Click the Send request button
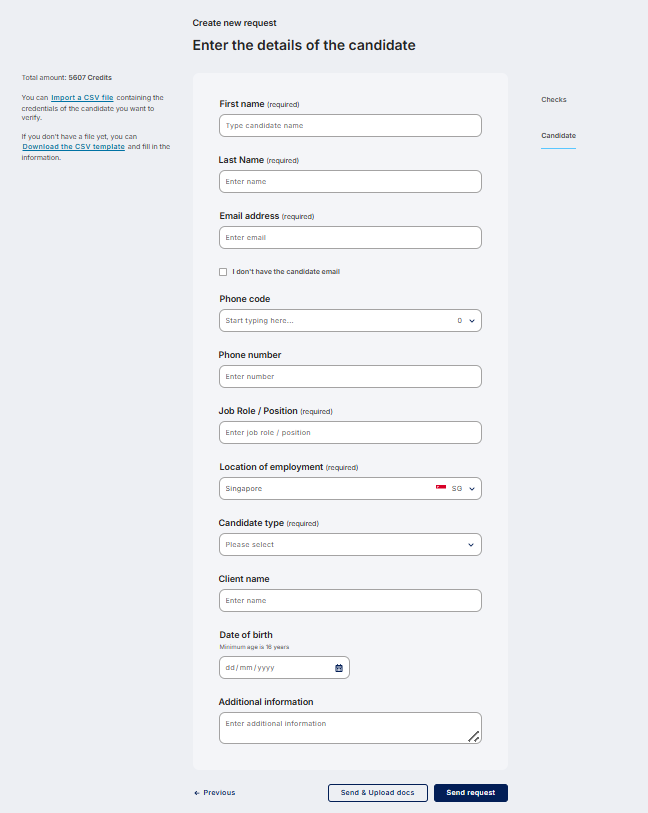 pyautogui.click(x=471, y=793)
